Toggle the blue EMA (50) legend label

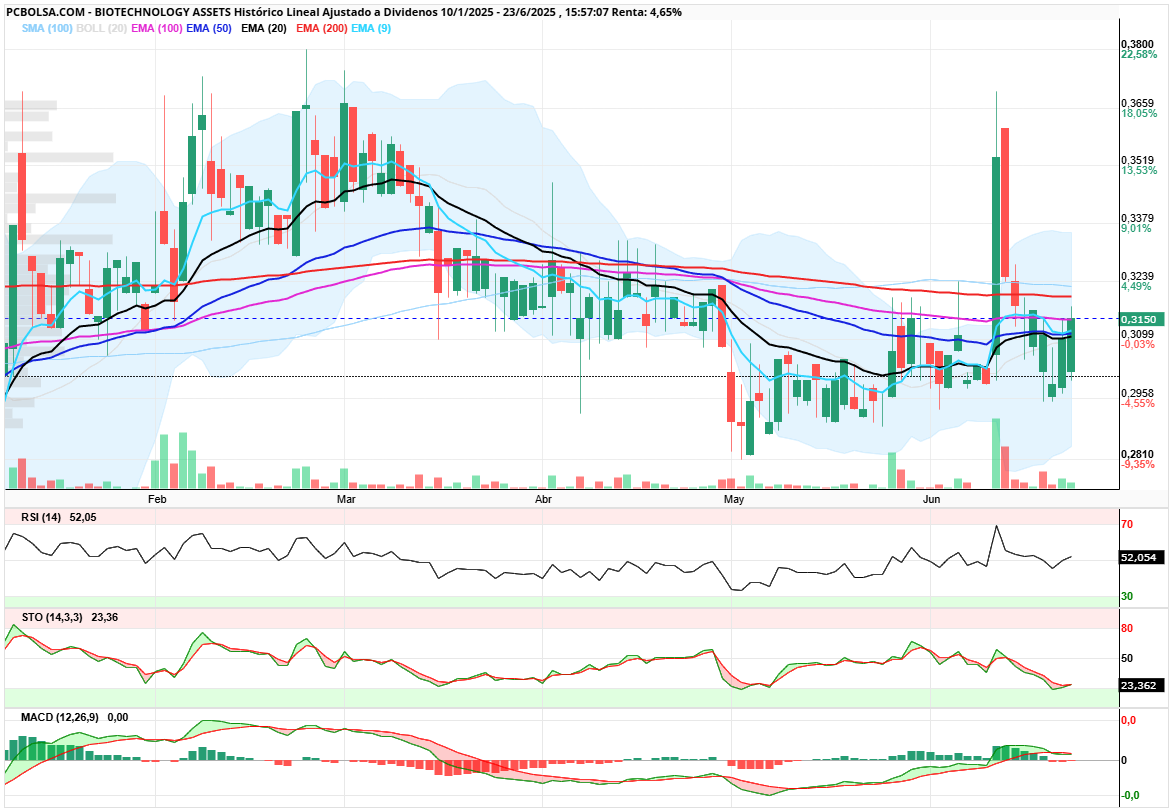pos(209,28)
